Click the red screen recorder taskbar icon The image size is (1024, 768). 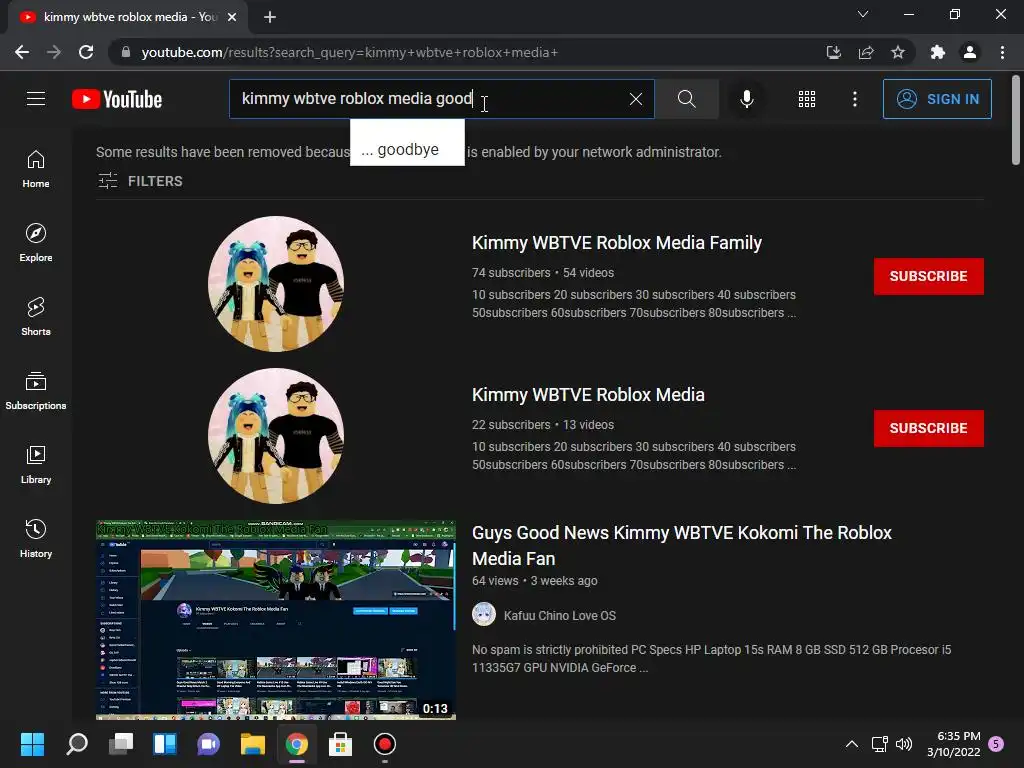385,744
